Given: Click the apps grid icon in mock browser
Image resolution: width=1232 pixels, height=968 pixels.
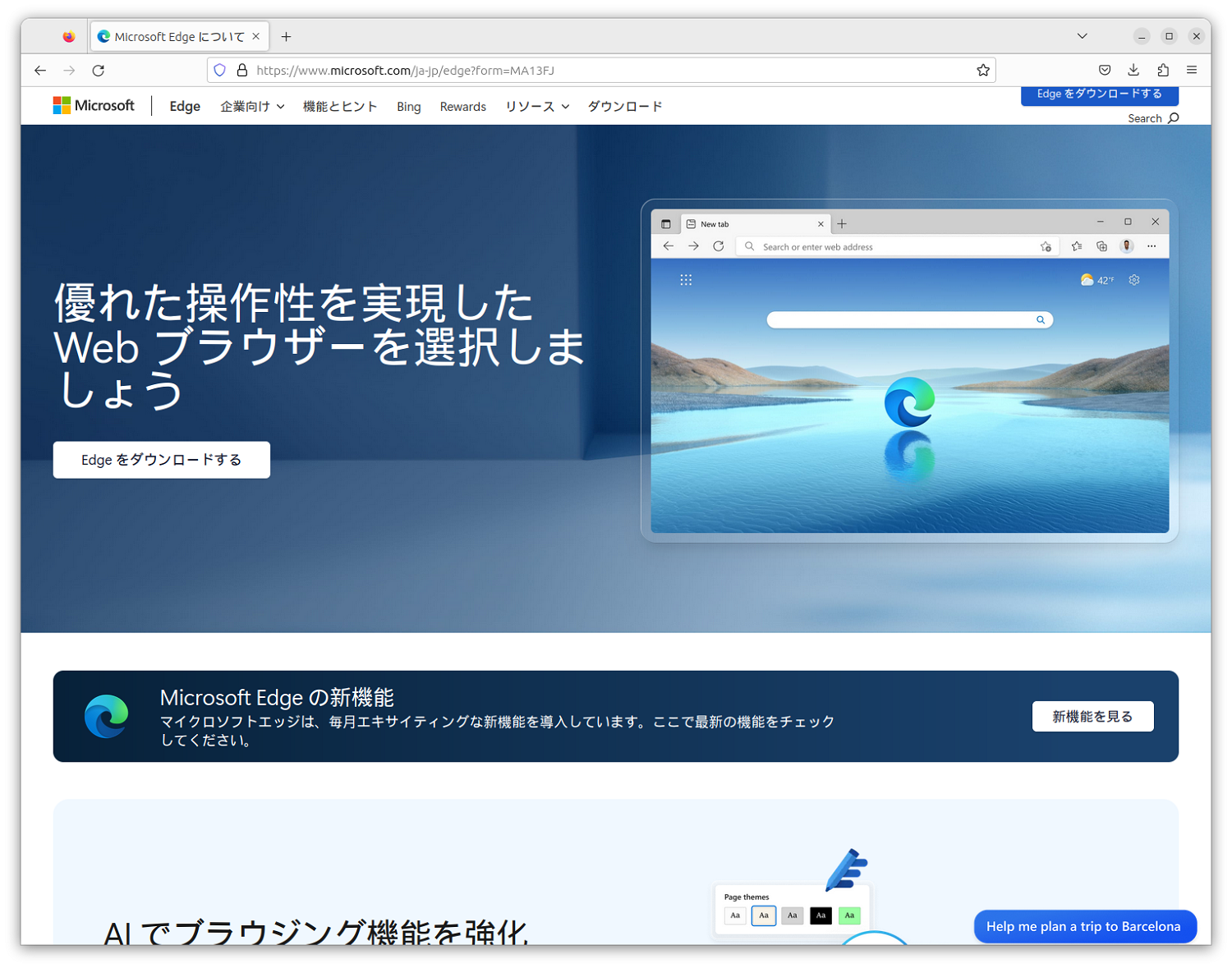Looking at the screenshot, I should click(x=686, y=280).
